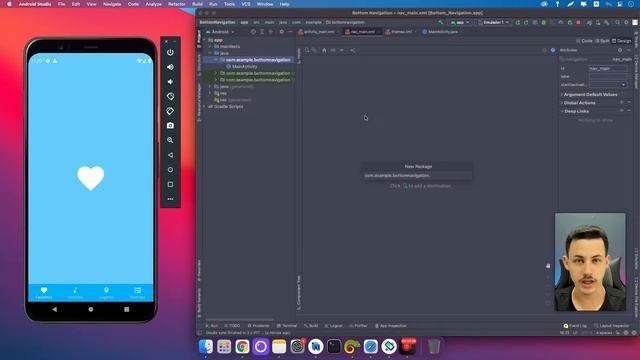This screenshot has height=360, width=640.
Task: Open the Emulator device dropdown
Action: pos(494,22)
